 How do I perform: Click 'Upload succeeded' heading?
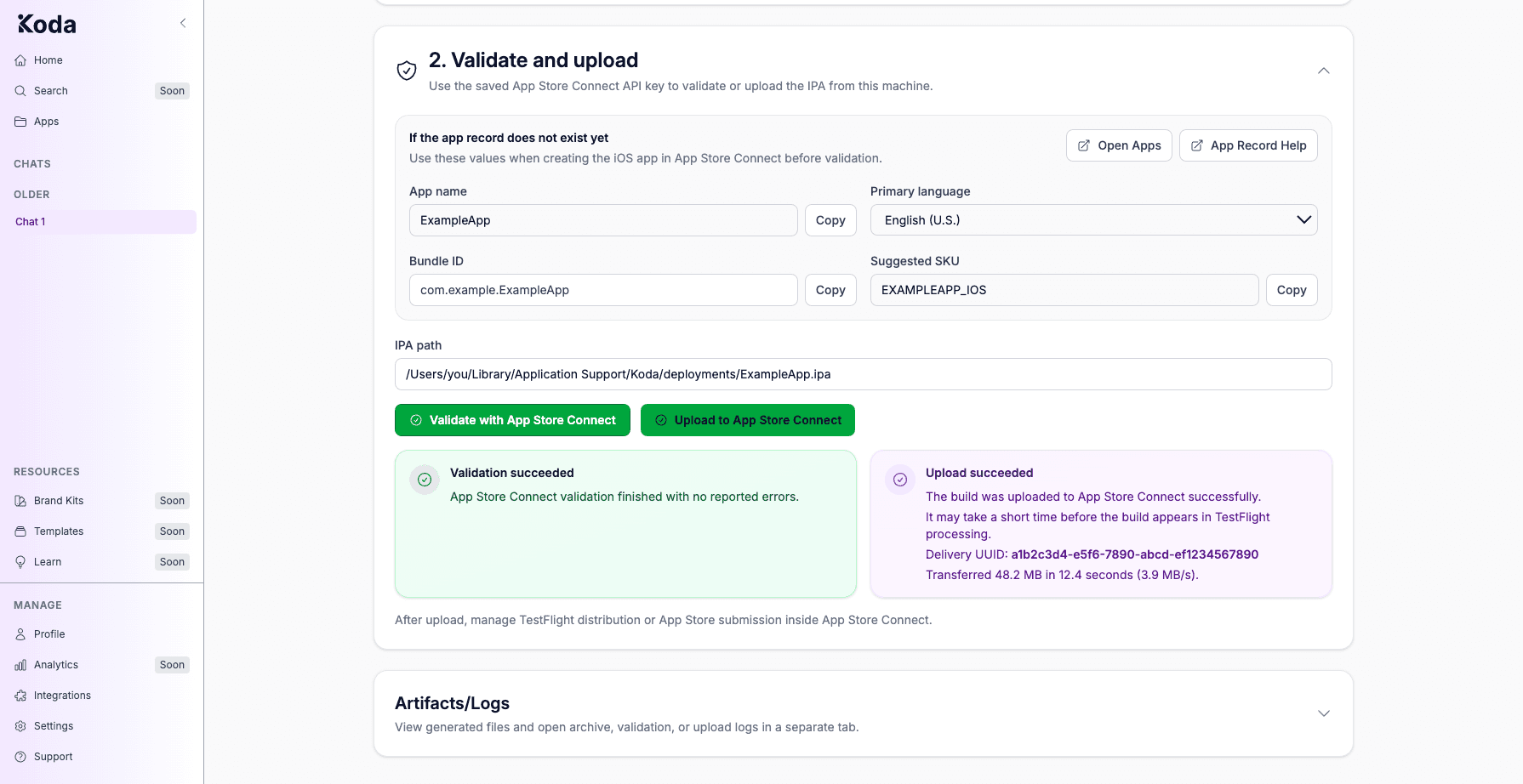tap(979, 473)
